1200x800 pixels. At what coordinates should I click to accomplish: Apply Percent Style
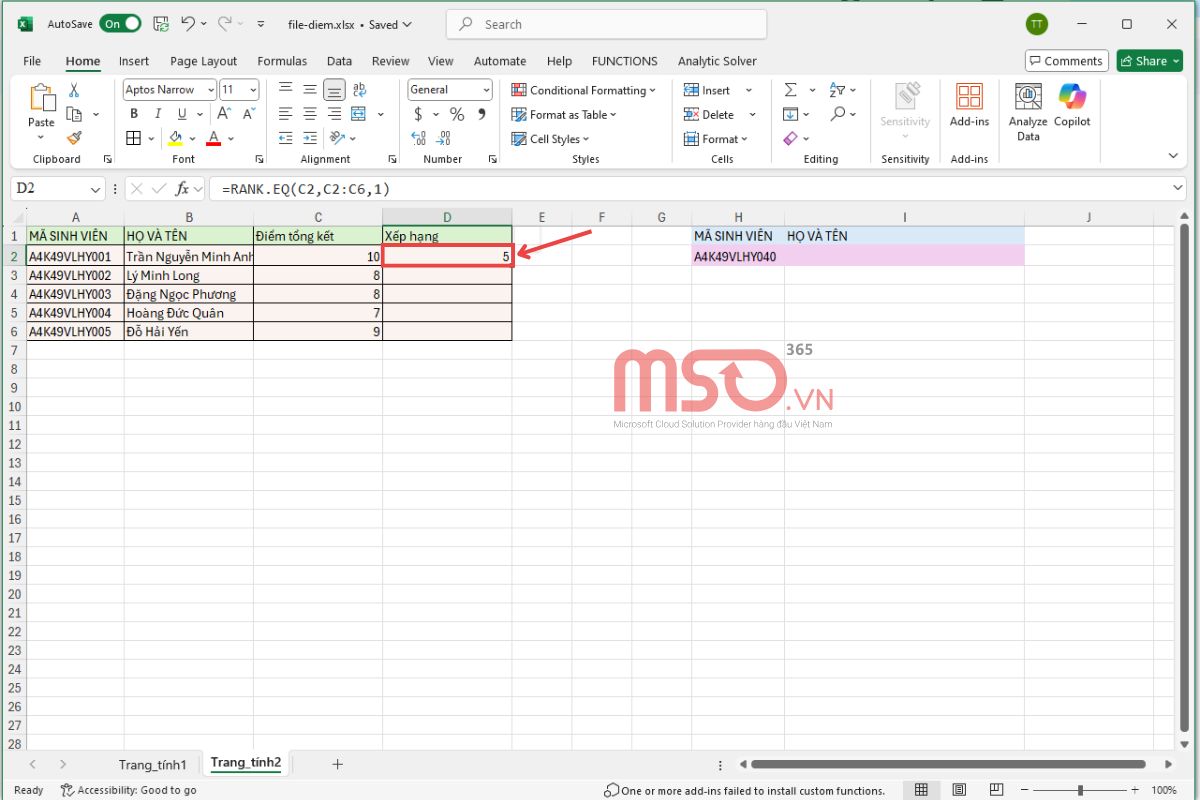coord(457,114)
